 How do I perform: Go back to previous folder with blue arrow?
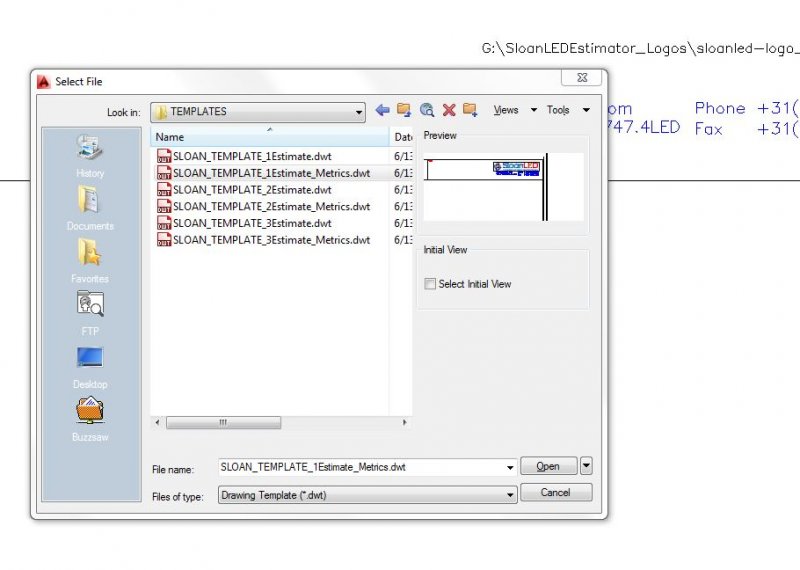[x=382, y=110]
